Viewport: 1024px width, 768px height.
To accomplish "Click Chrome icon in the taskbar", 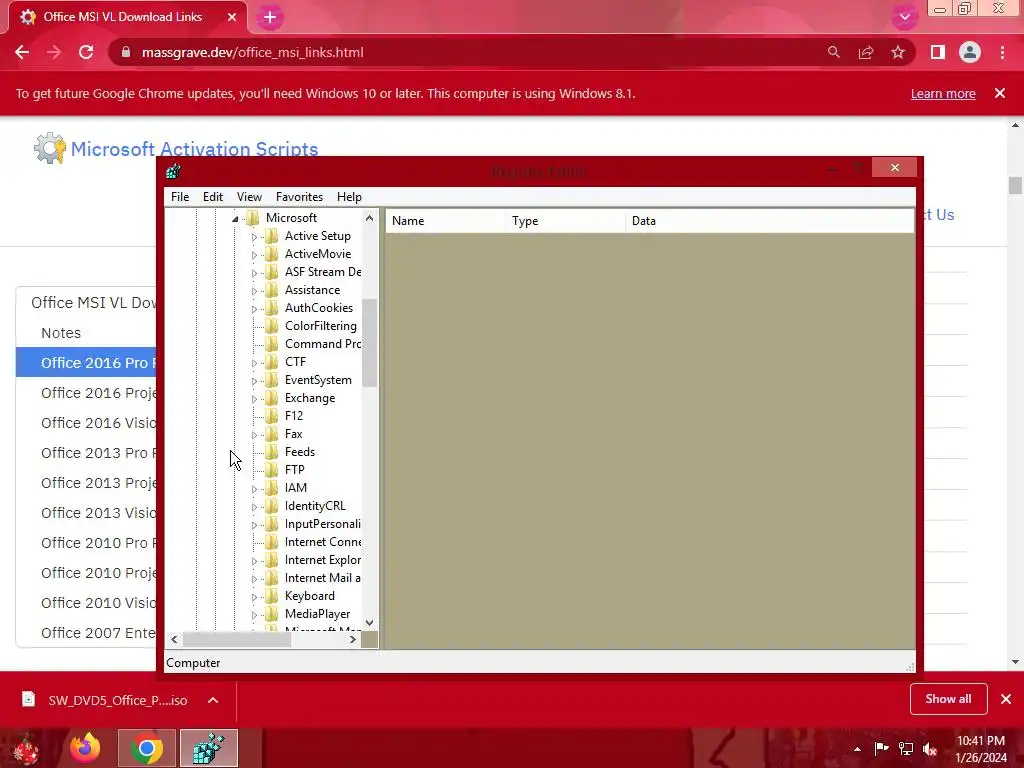I will tap(146, 748).
